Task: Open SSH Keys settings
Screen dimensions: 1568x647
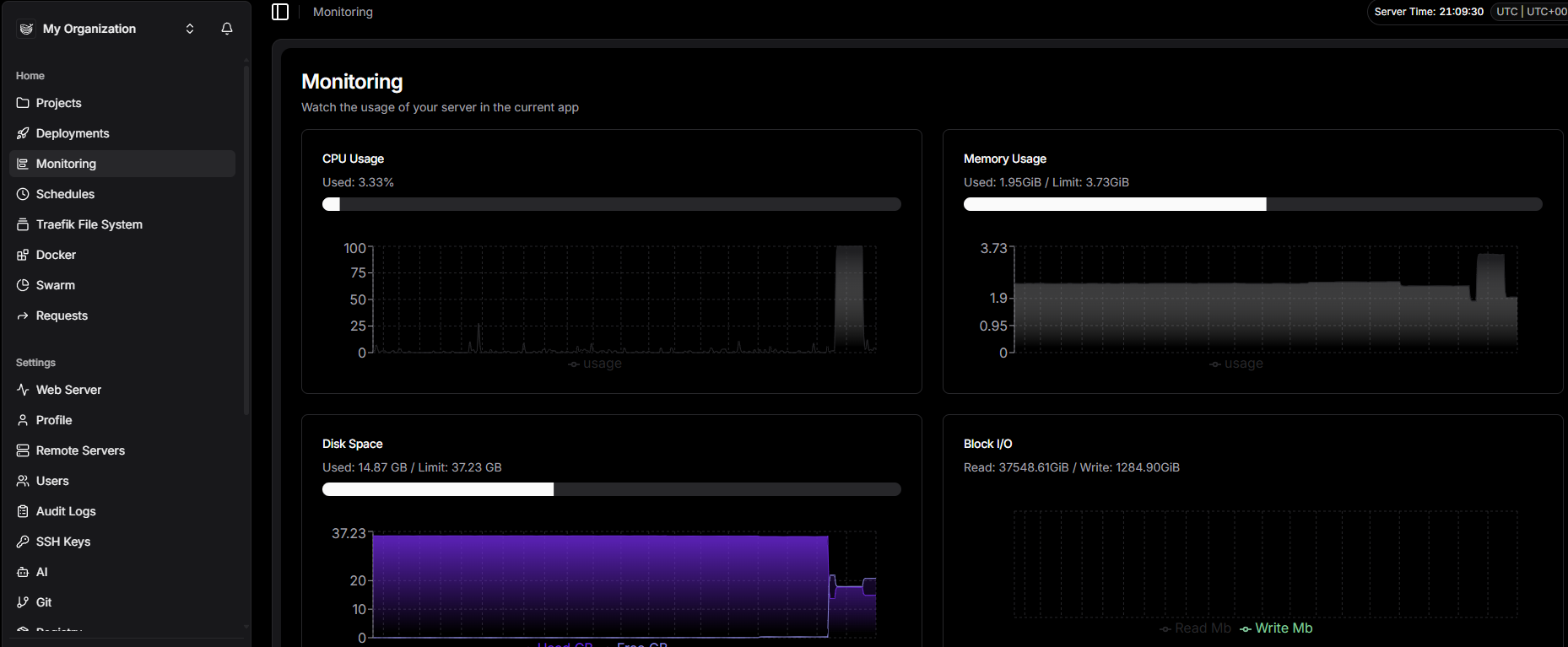Action: [x=122, y=542]
